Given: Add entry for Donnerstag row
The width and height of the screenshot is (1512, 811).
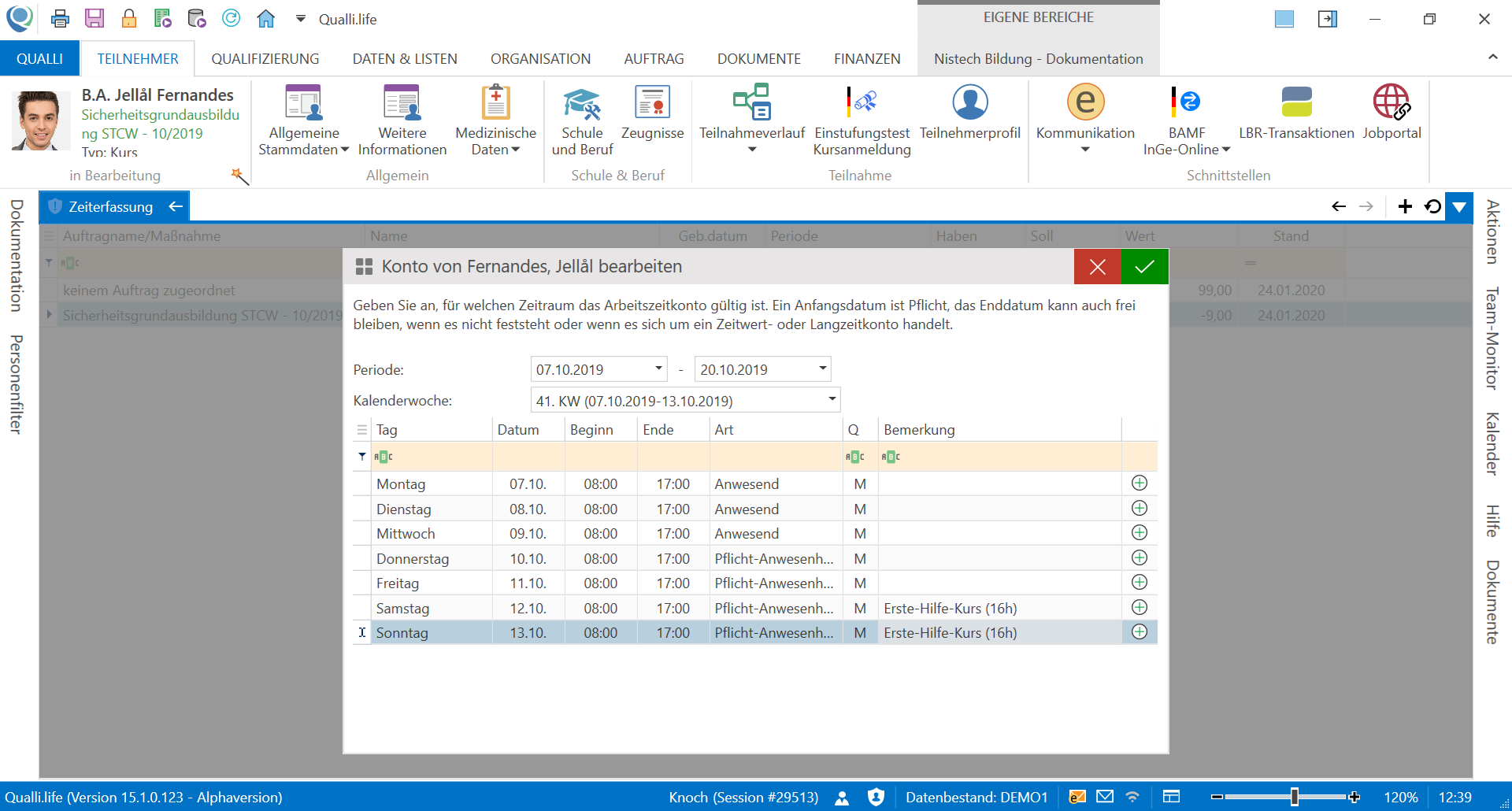Looking at the screenshot, I should 1139,558.
